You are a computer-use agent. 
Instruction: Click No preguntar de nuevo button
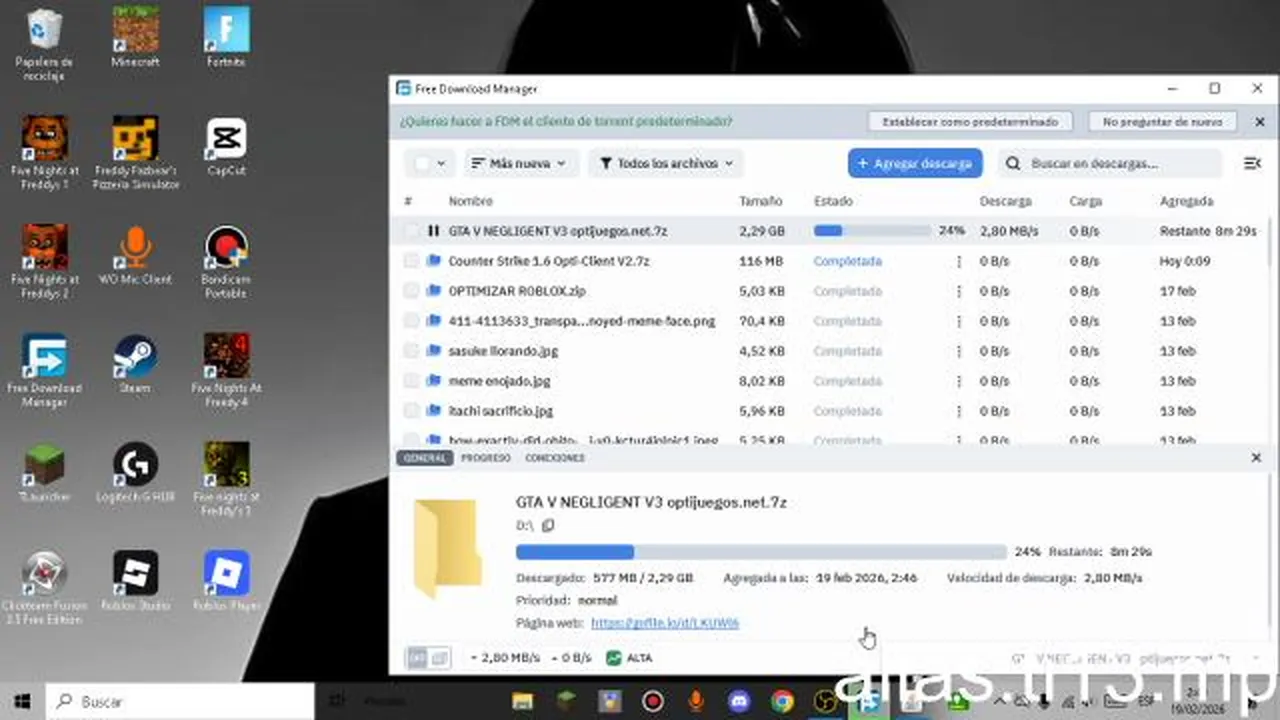pos(1163,121)
